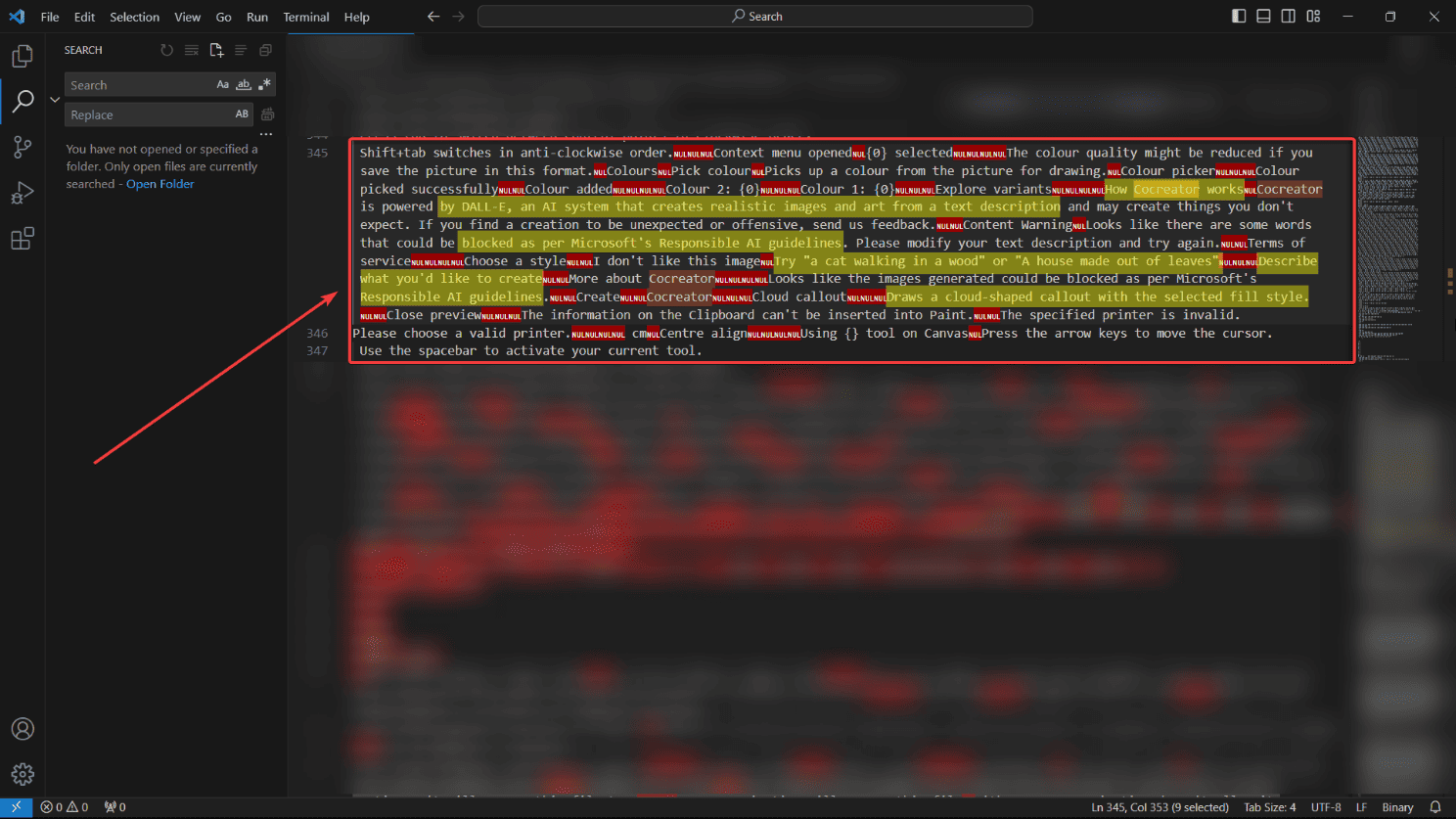The image size is (1456, 819).
Task: Collapse the replace field chevron
Action: (55, 100)
